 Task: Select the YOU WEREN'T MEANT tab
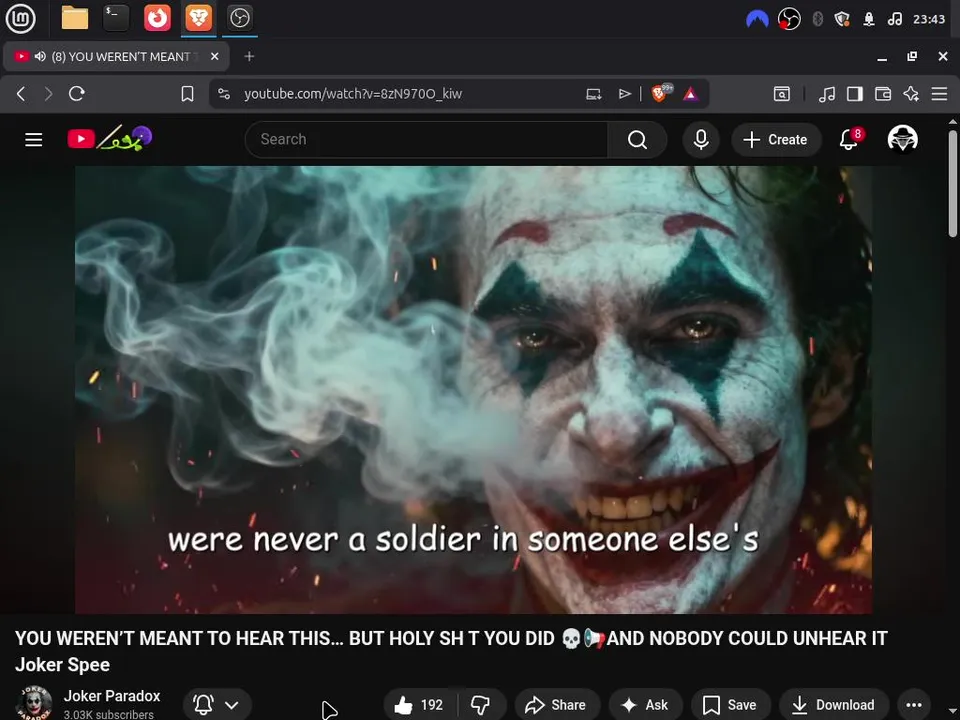(x=116, y=56)
